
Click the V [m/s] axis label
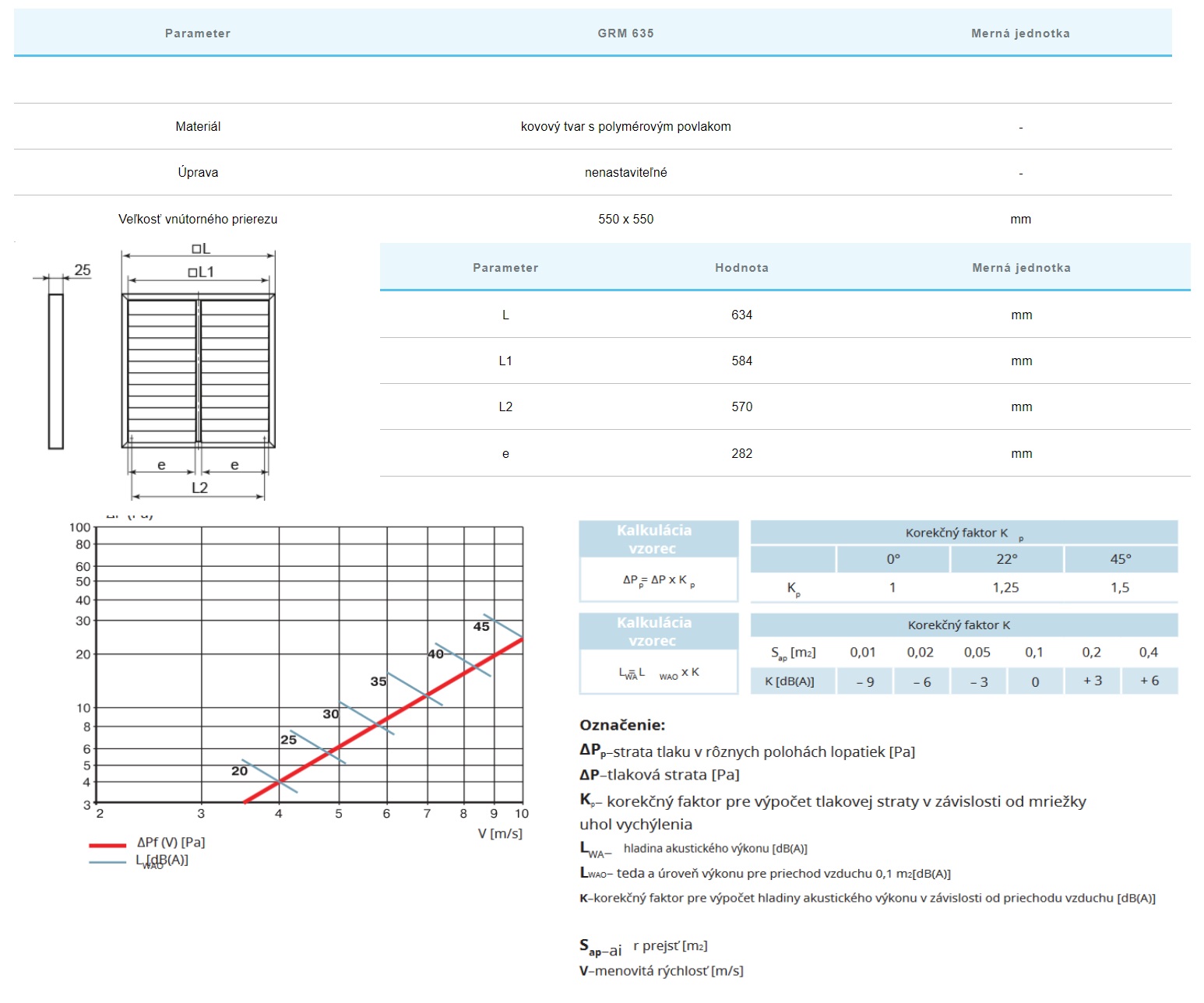(x=500, y=833)
